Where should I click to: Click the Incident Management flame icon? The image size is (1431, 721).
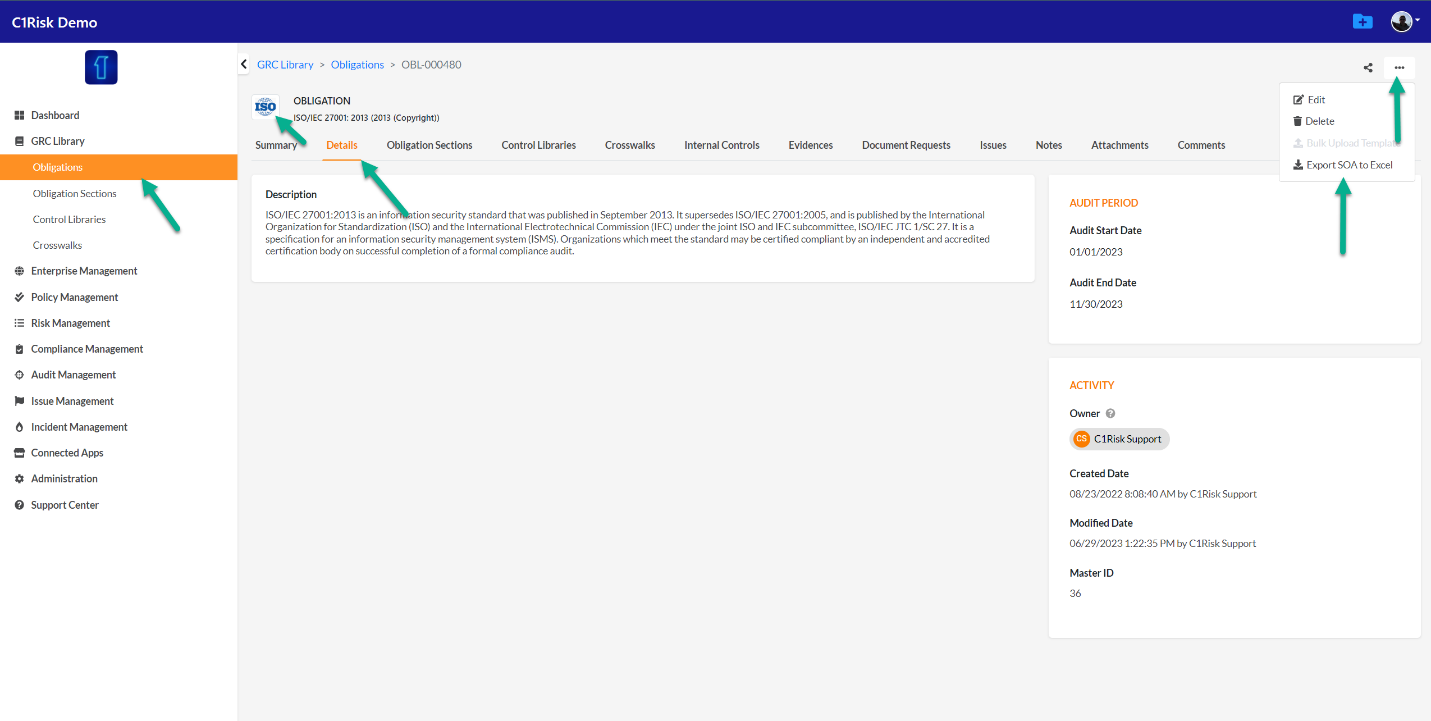[x=19, y=427]
